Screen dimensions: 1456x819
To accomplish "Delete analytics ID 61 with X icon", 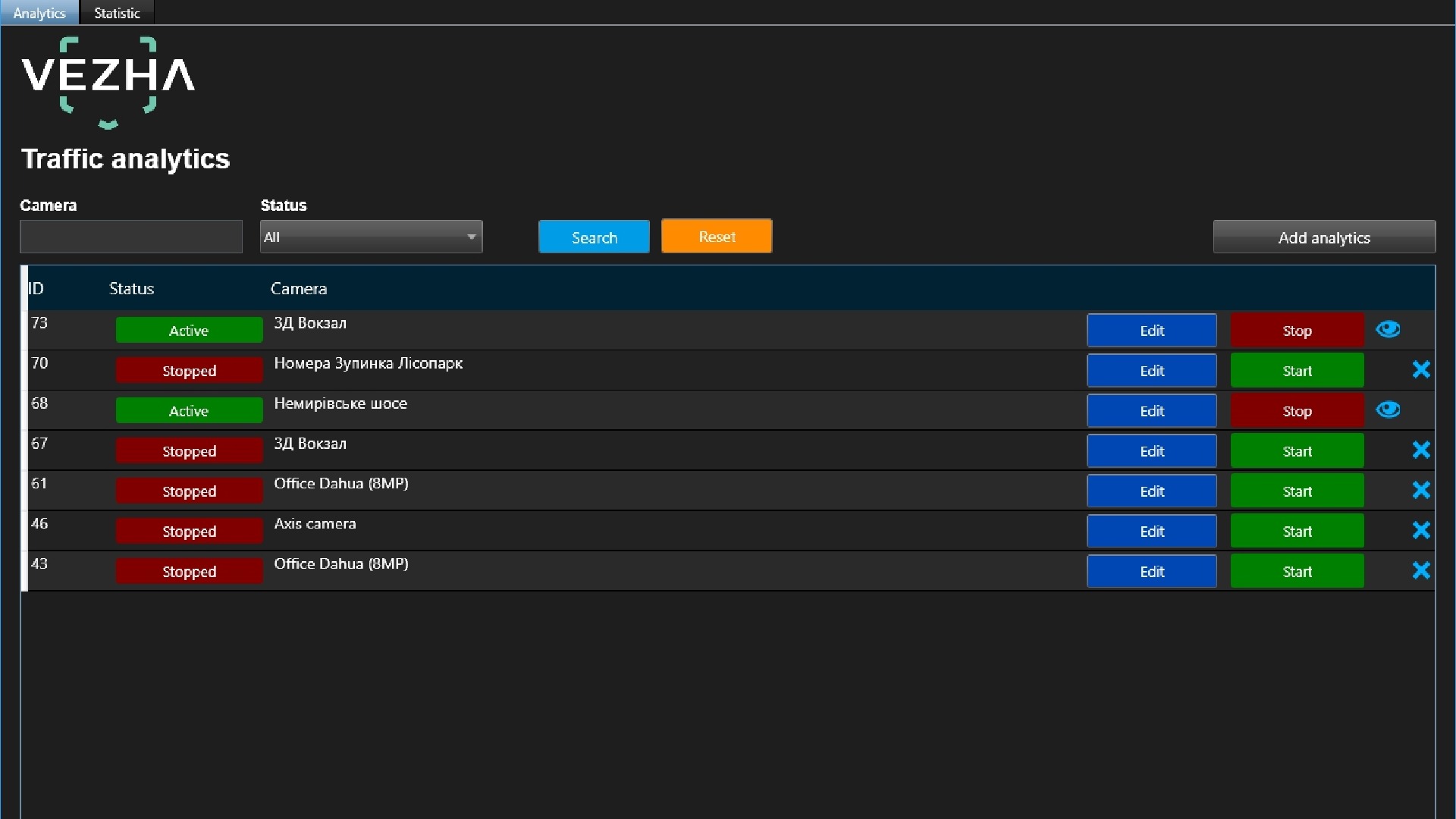I will pyautogui.click(x=1421, y=490).
